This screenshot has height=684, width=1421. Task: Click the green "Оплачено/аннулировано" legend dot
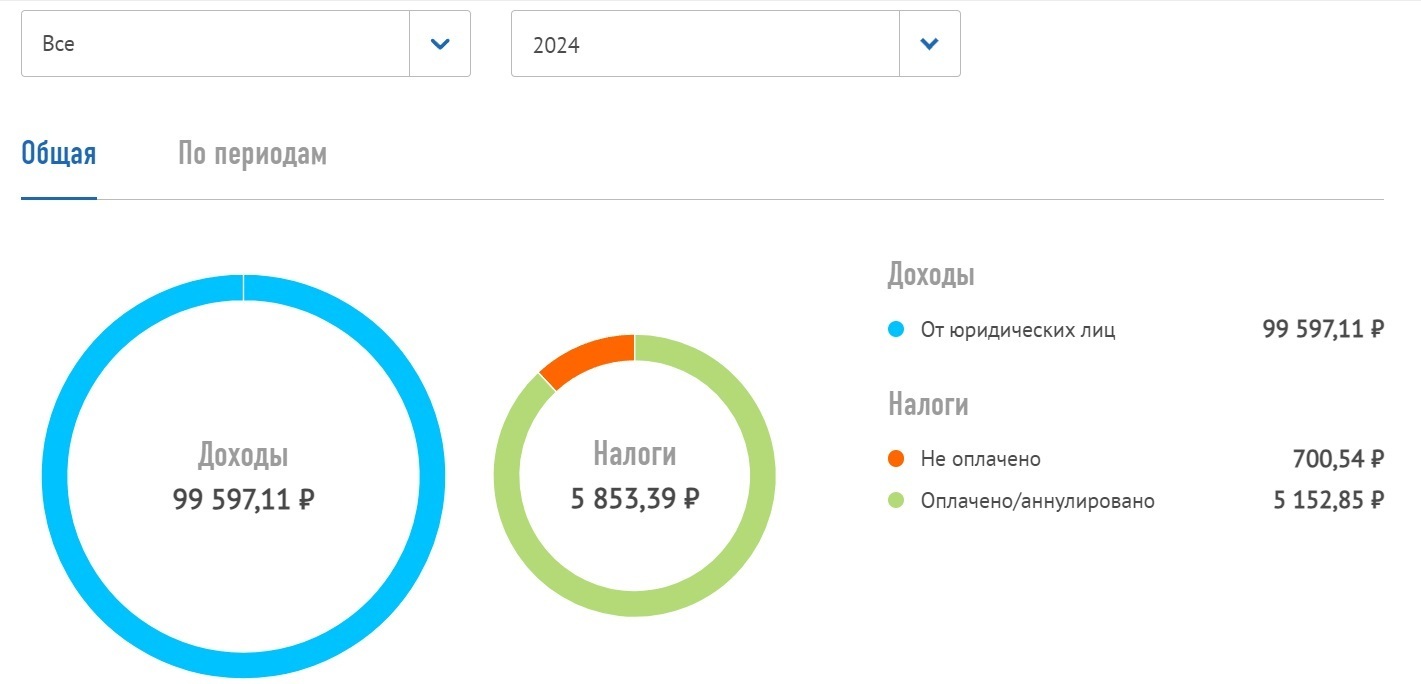tap(896, 501)
